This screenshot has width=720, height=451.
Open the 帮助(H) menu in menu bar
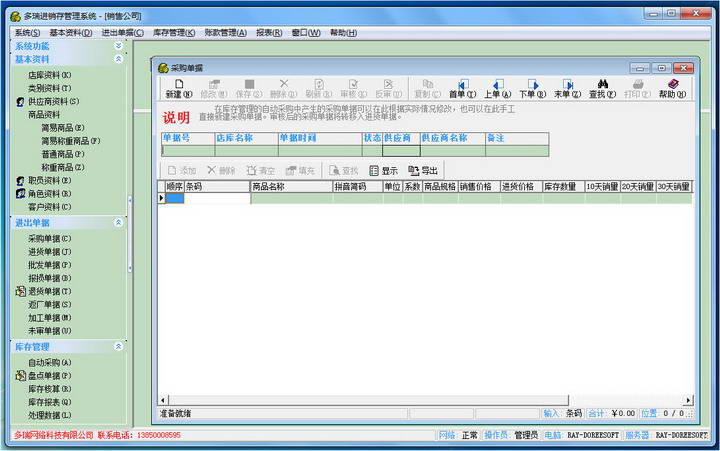(343, 33)
